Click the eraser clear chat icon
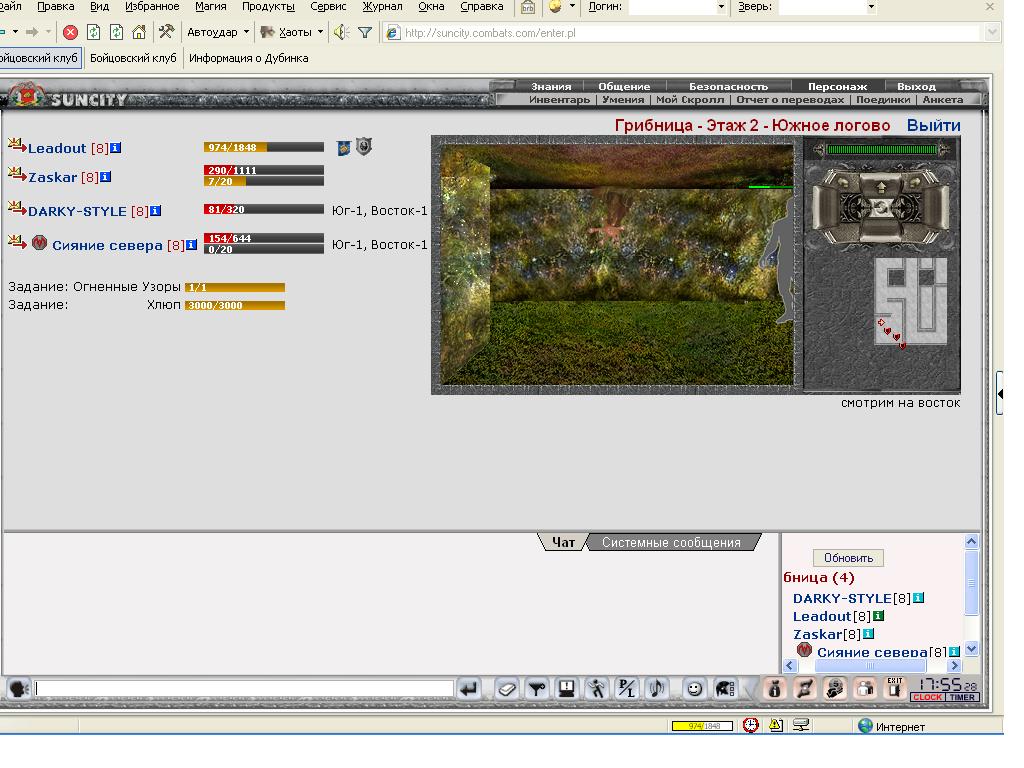 click(x=507, y=688)
